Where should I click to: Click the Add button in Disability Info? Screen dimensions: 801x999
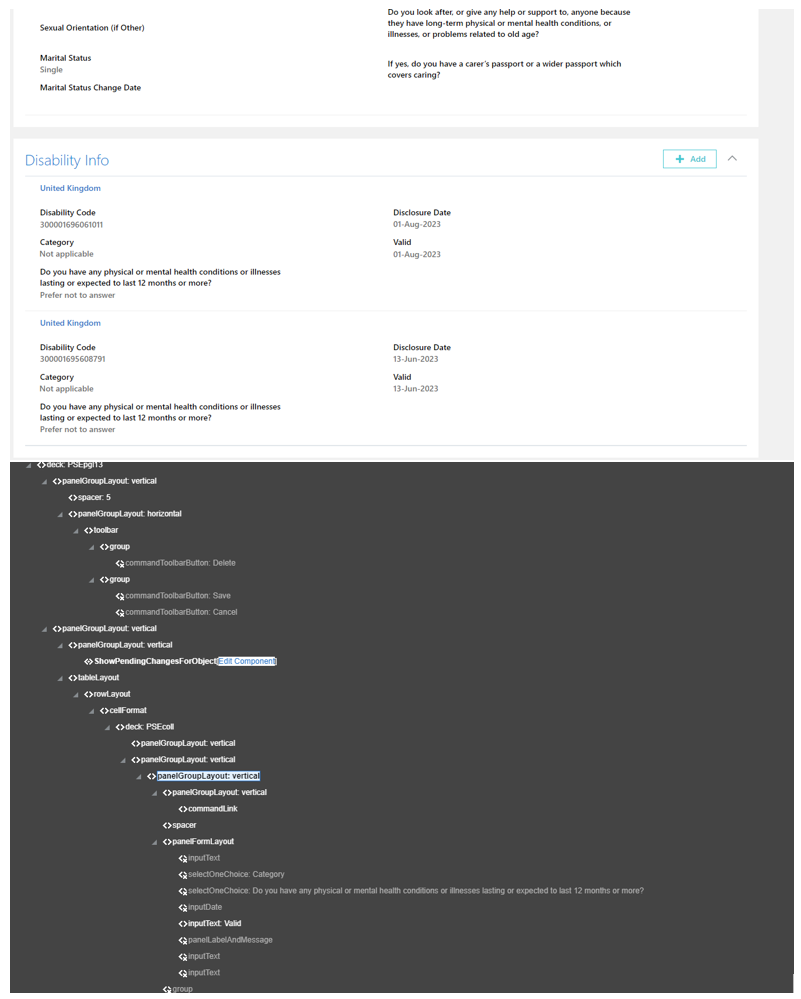click(689, 159)
